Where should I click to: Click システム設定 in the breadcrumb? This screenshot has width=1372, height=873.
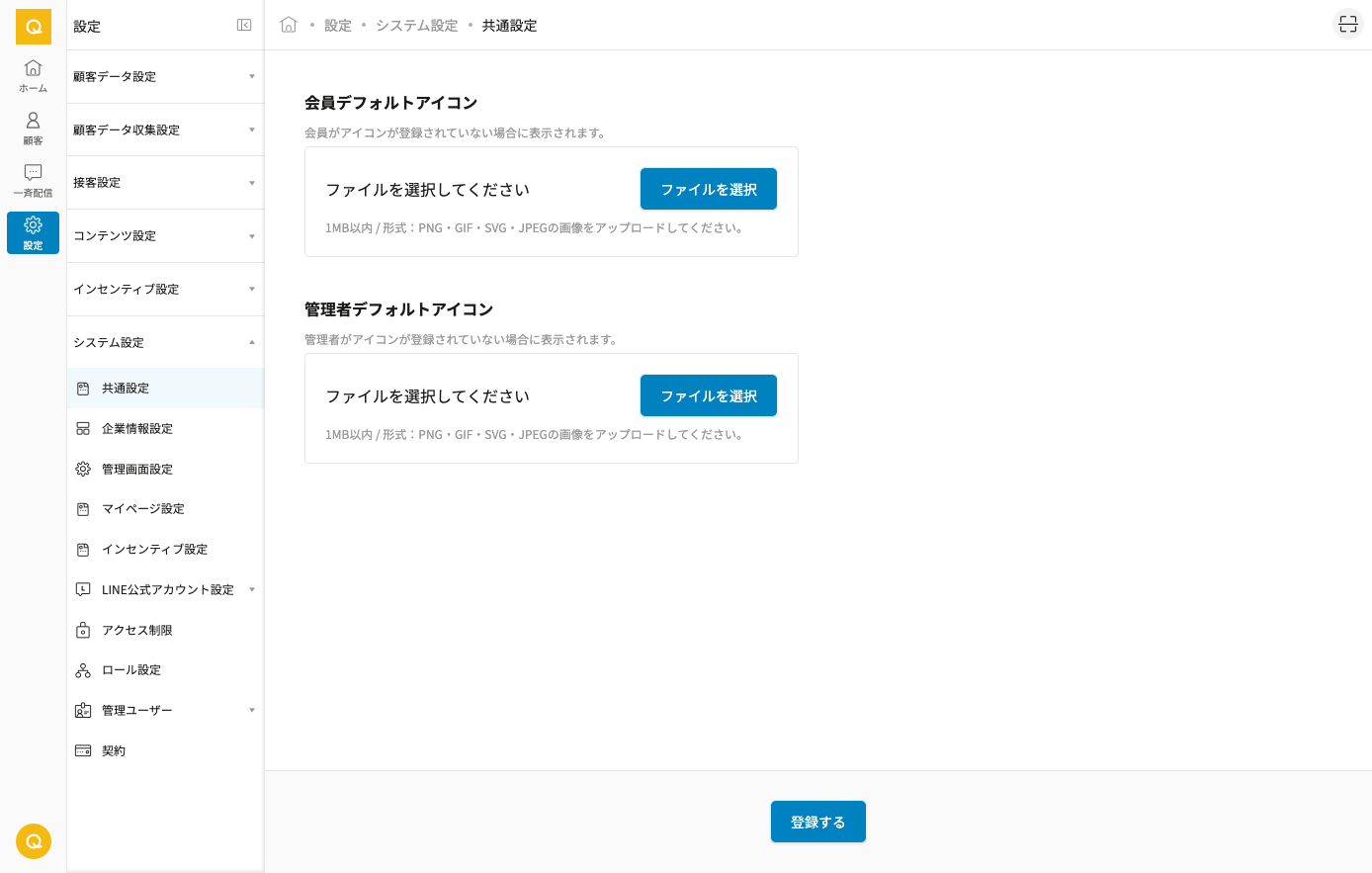(416, 26)
